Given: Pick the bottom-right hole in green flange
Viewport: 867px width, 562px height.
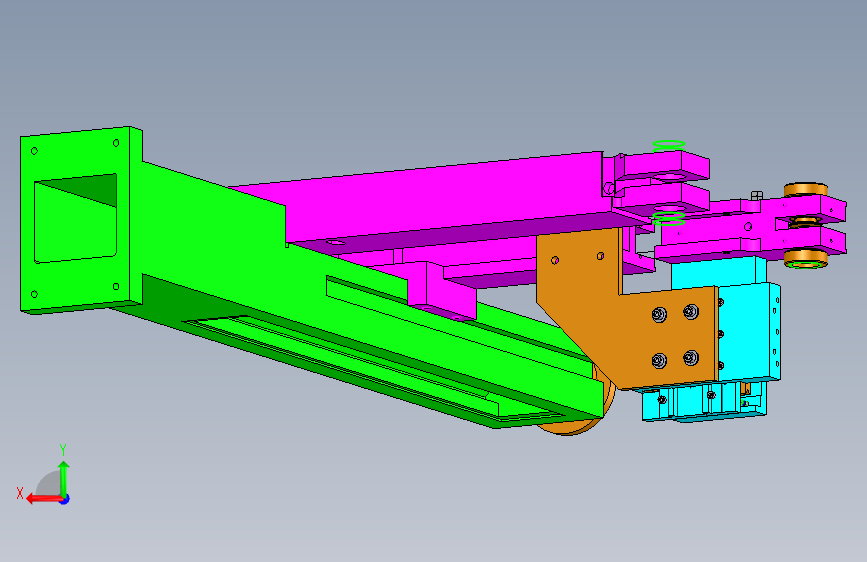Looking at the screenshot, I should [x=116, y=287].
